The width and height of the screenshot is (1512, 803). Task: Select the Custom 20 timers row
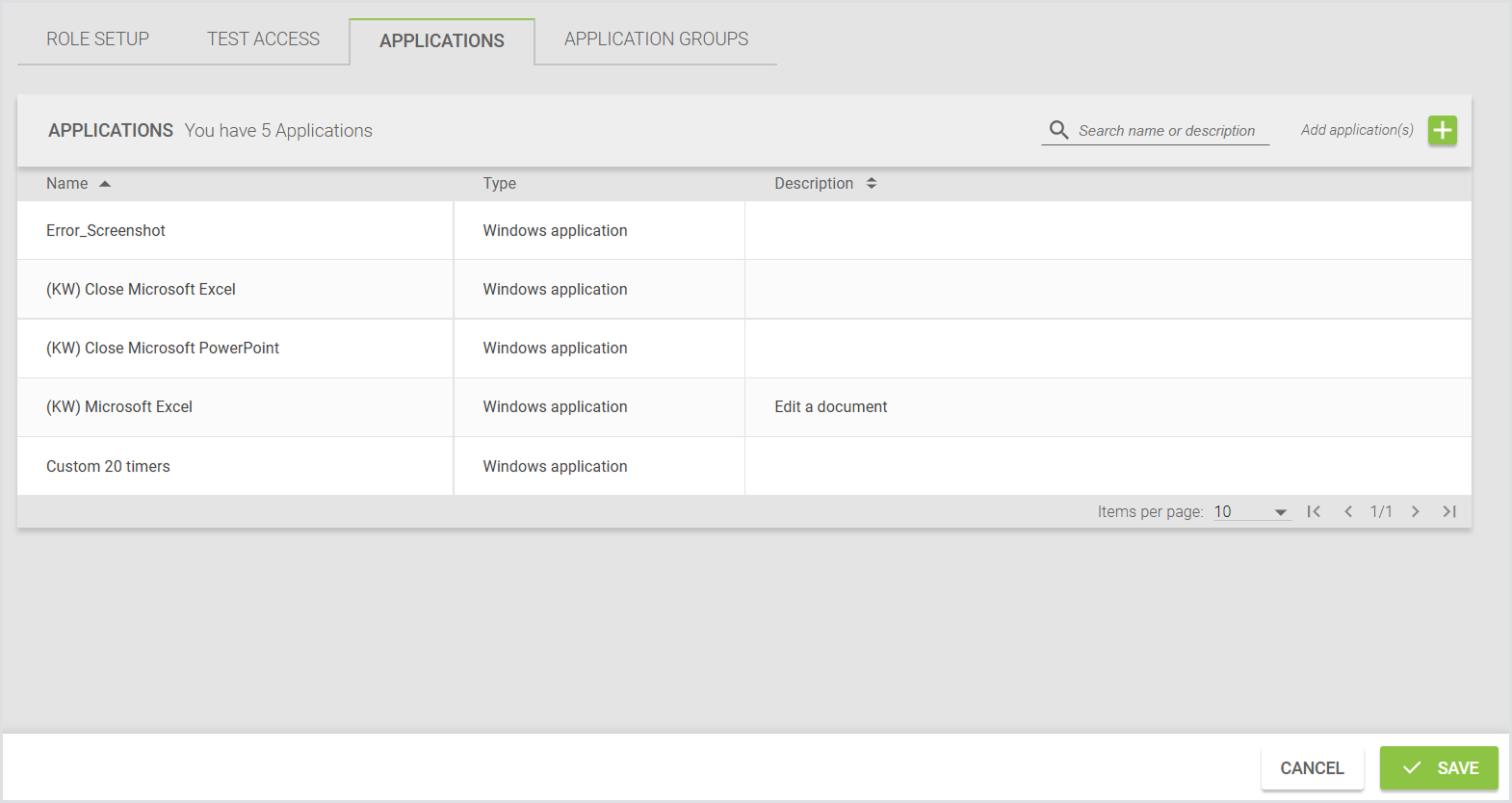pyautogui.click(x=108, y=467)
